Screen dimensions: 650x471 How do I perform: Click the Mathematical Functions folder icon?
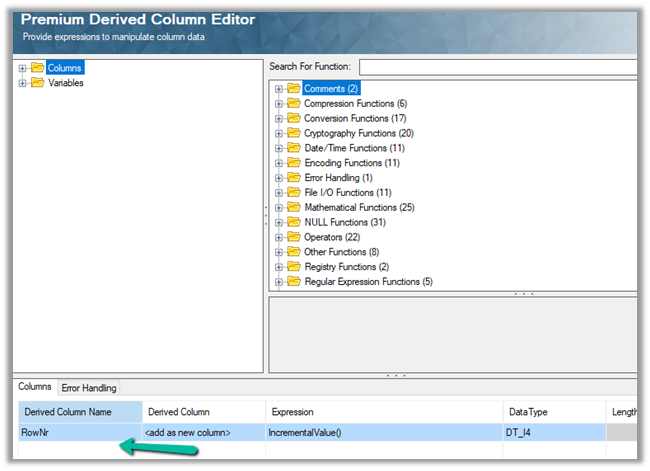tap(294, 208)
